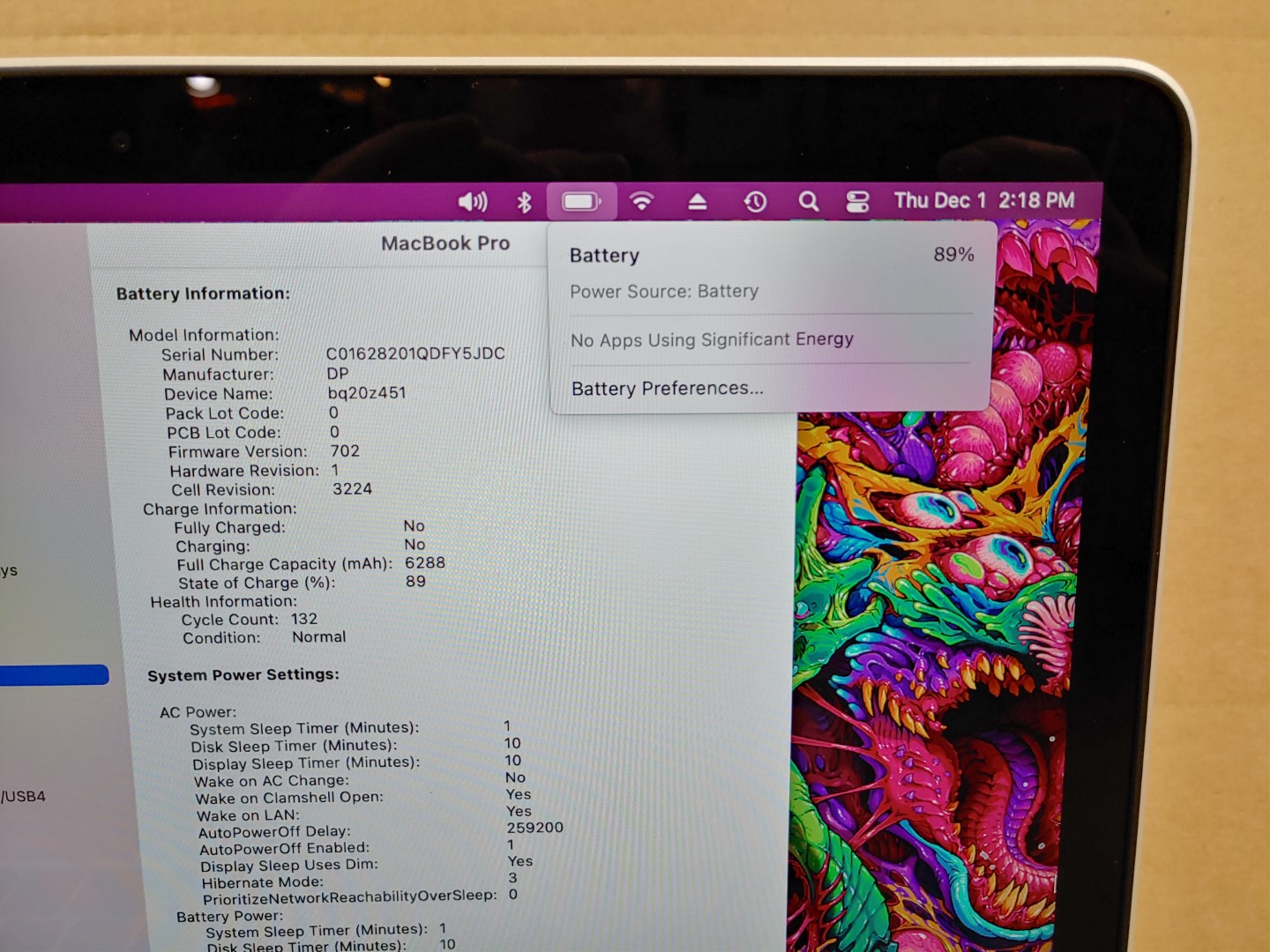The image size is (1270, 952).
Task: Click the Battery heading in dropdown
Action: tap(604, 256)
